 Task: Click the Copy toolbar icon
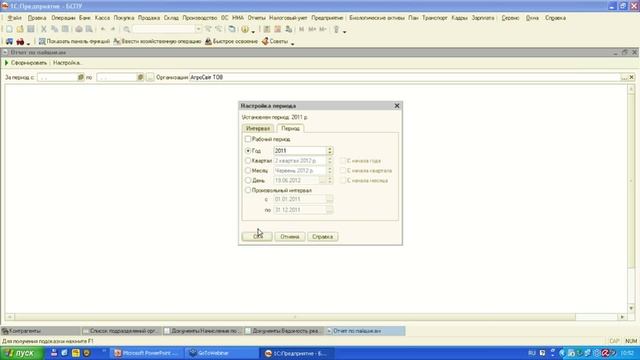pos(54,29)
